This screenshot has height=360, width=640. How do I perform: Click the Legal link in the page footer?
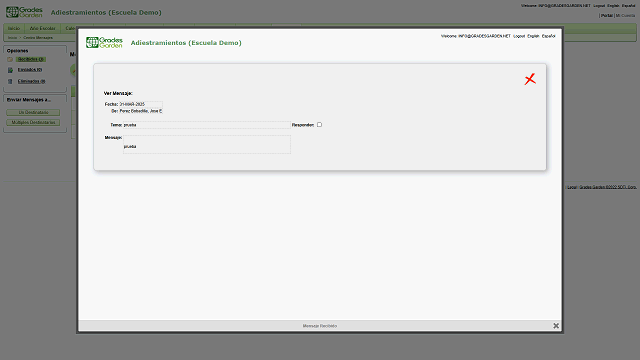pos(572,187)
